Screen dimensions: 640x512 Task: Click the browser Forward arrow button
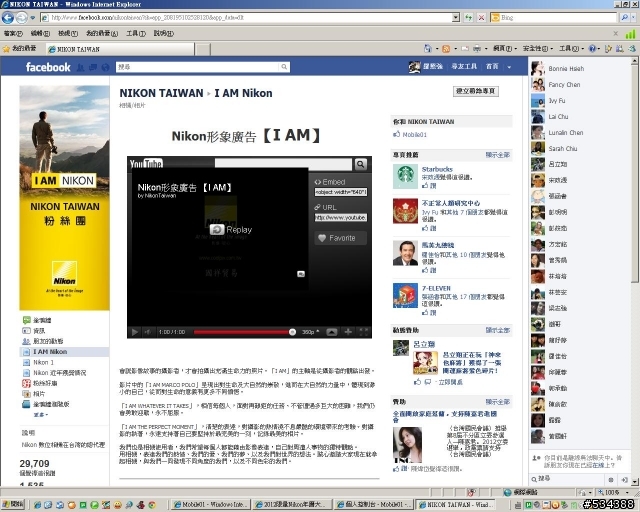(x=22, y=18)
